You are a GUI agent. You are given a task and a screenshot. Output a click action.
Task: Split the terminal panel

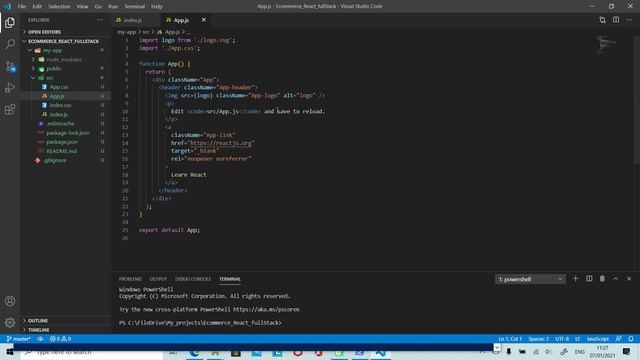pyautogui.click(x=589, y=279)
